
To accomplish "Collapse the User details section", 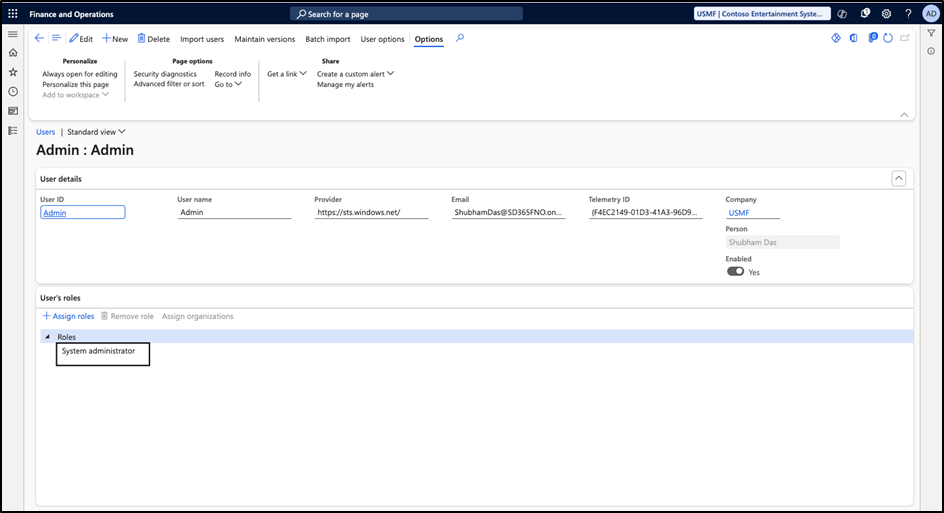I will 898,178.
